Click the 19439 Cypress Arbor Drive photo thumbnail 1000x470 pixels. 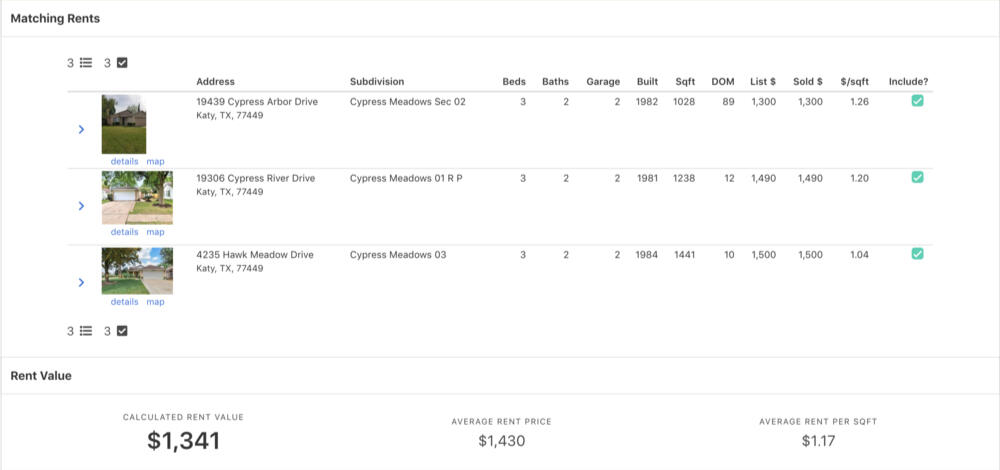(124, 124)
